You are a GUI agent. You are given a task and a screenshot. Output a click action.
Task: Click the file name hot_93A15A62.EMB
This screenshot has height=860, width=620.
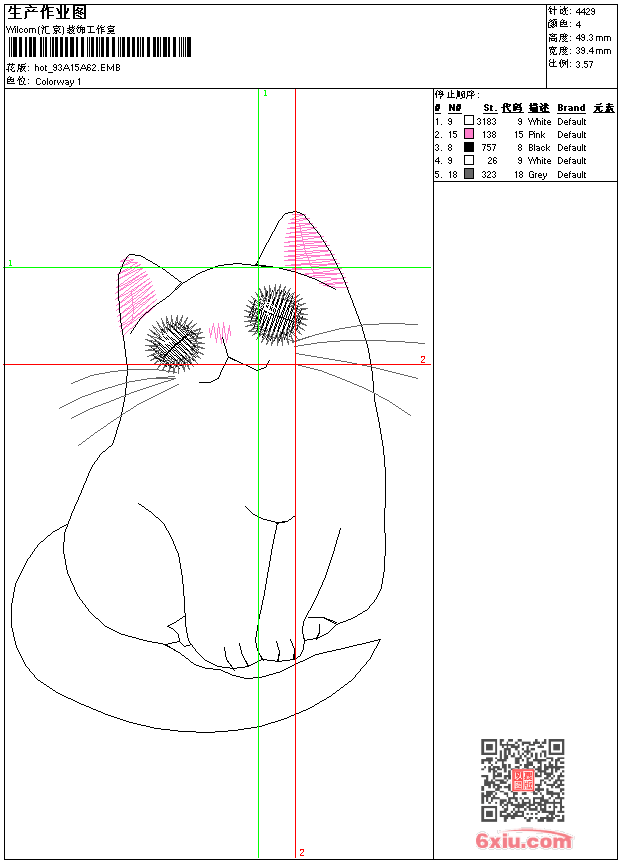[77, 67]
